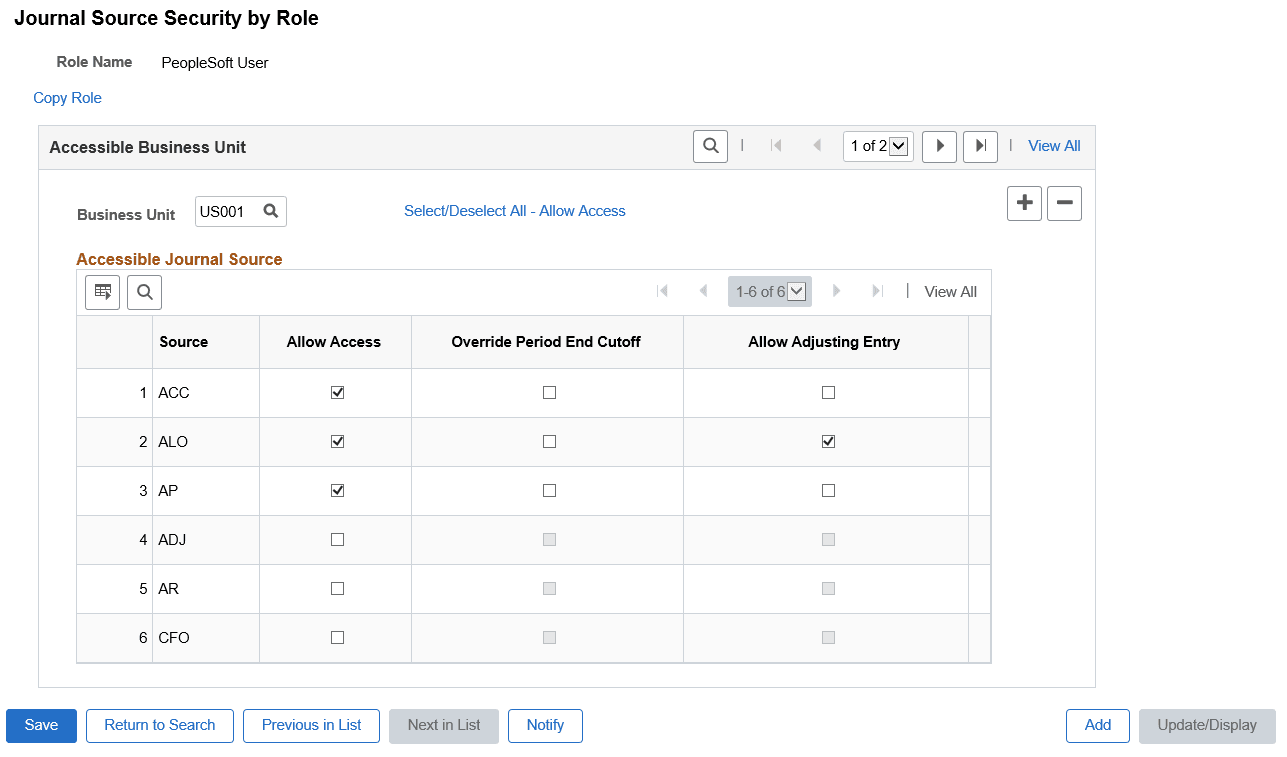The height and width of the screenshot is (757, 1287).
Task: Add a new business unit row with plus icon
Action: click(x=1024, y=203)
